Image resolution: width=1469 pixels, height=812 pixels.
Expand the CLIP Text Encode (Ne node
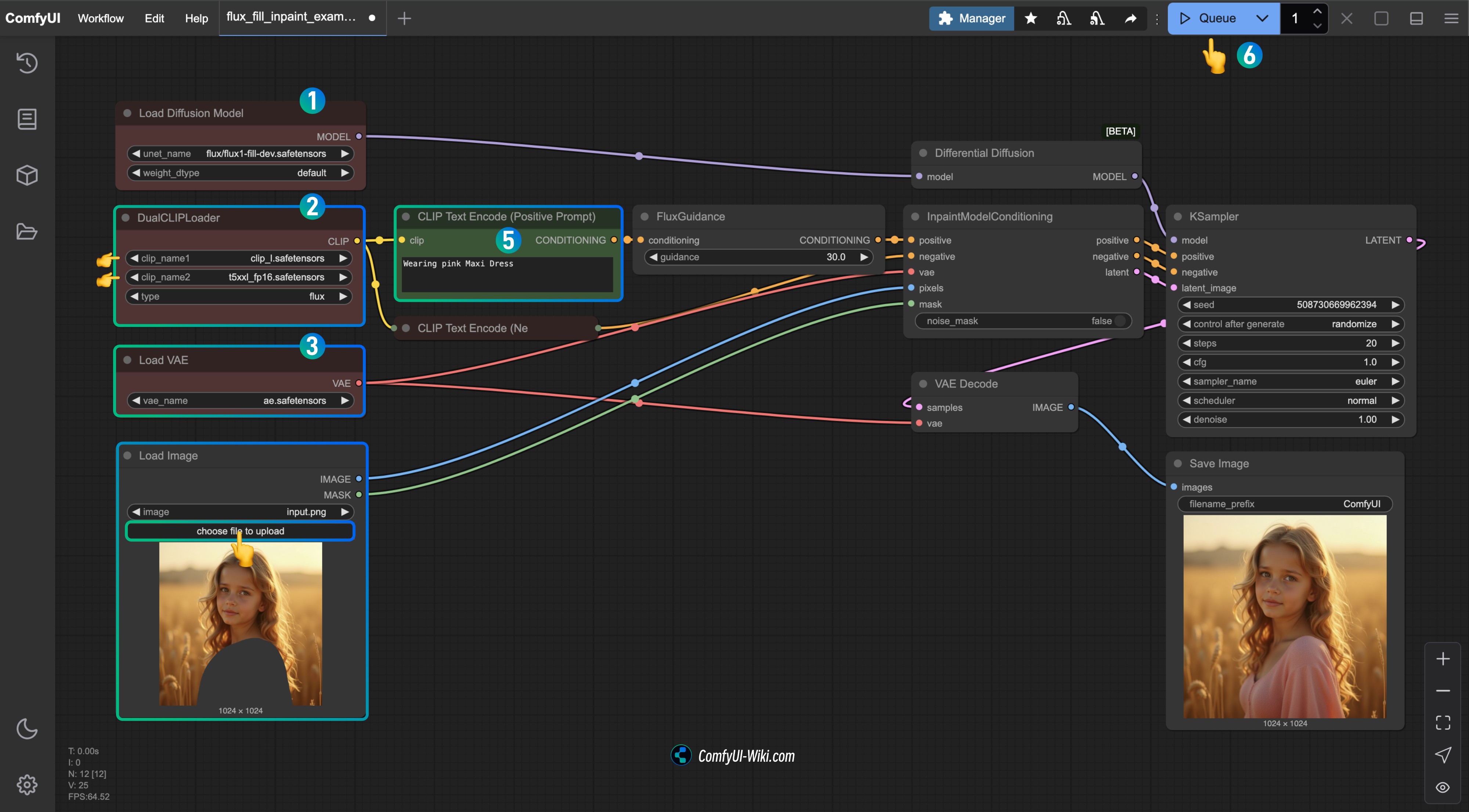[406, 328]
